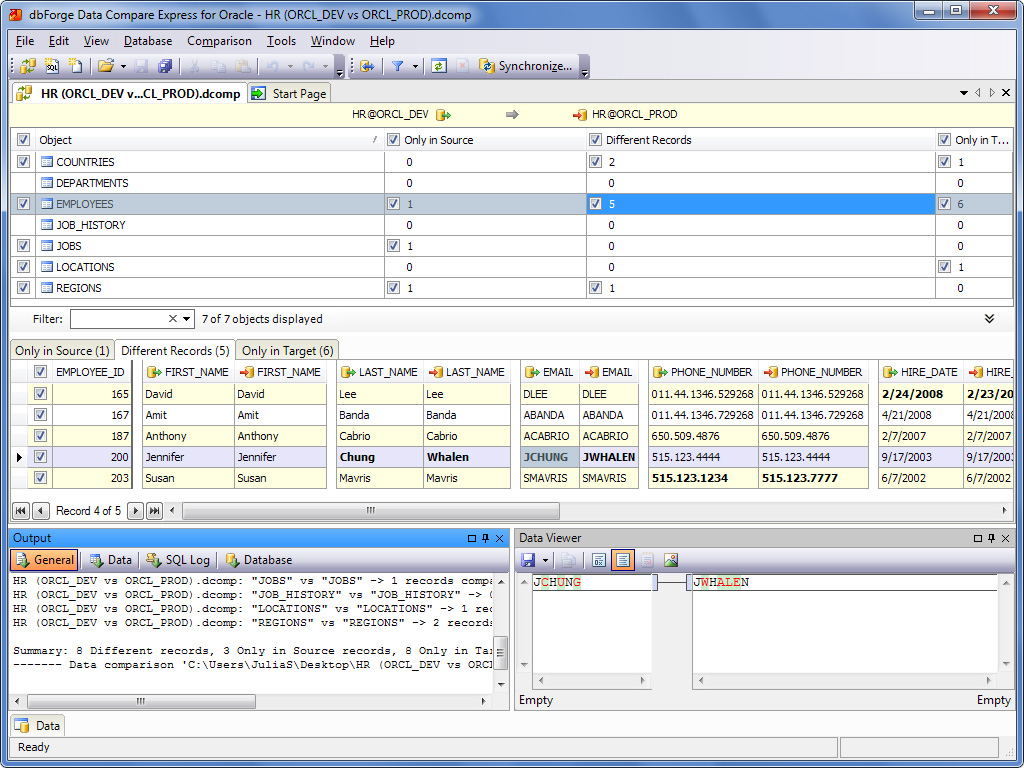The image size is (1024, 768).
Task: Pin the Output panel with pushpin icon
Action: (485, 538)
